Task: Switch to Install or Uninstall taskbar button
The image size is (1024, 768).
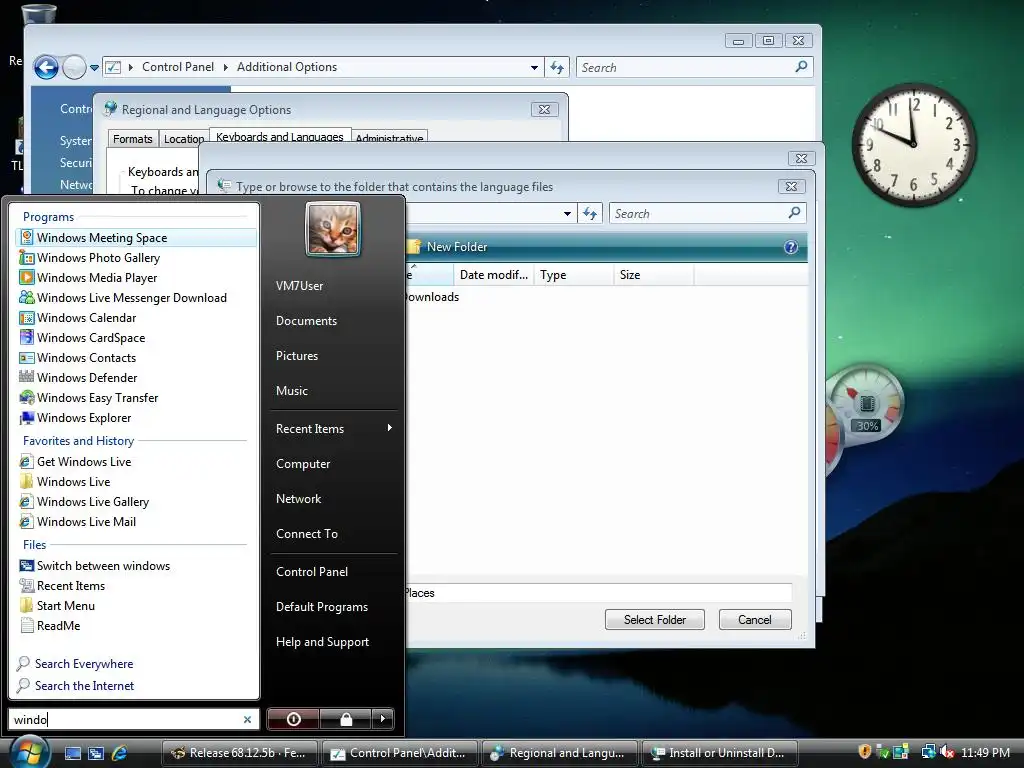Action: click(x=722, y=753)
